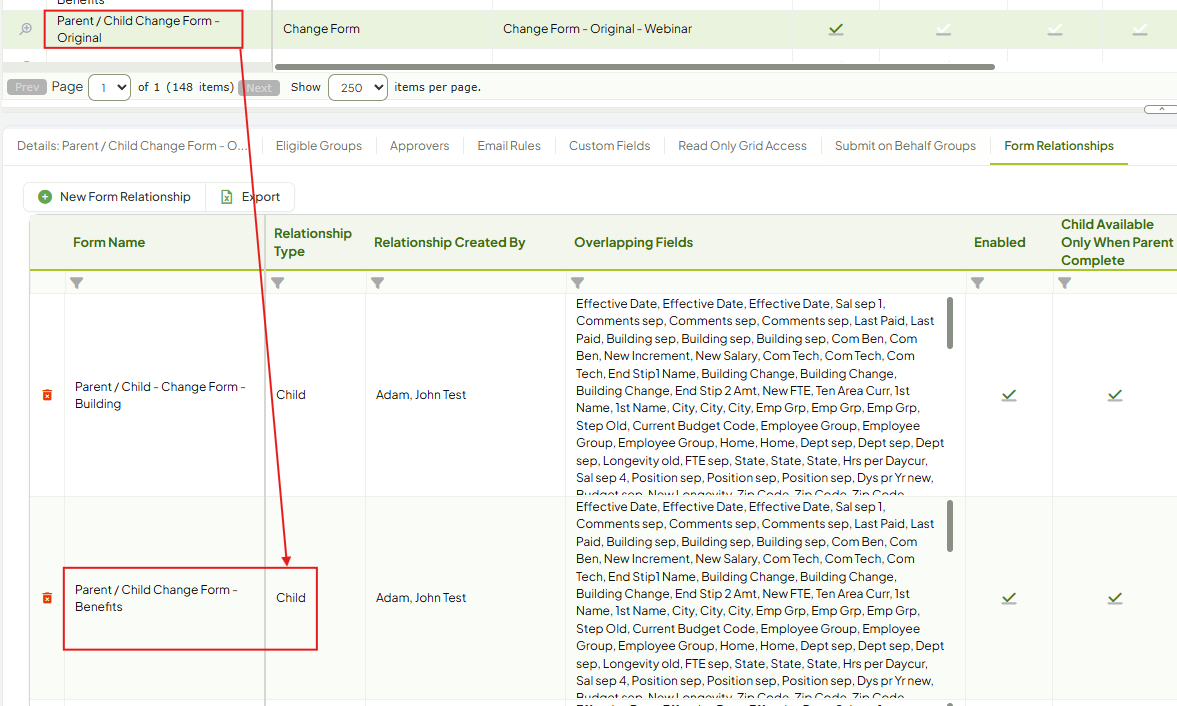Toggle Child Available checkmark for the Benefits row

(1115, 598)
